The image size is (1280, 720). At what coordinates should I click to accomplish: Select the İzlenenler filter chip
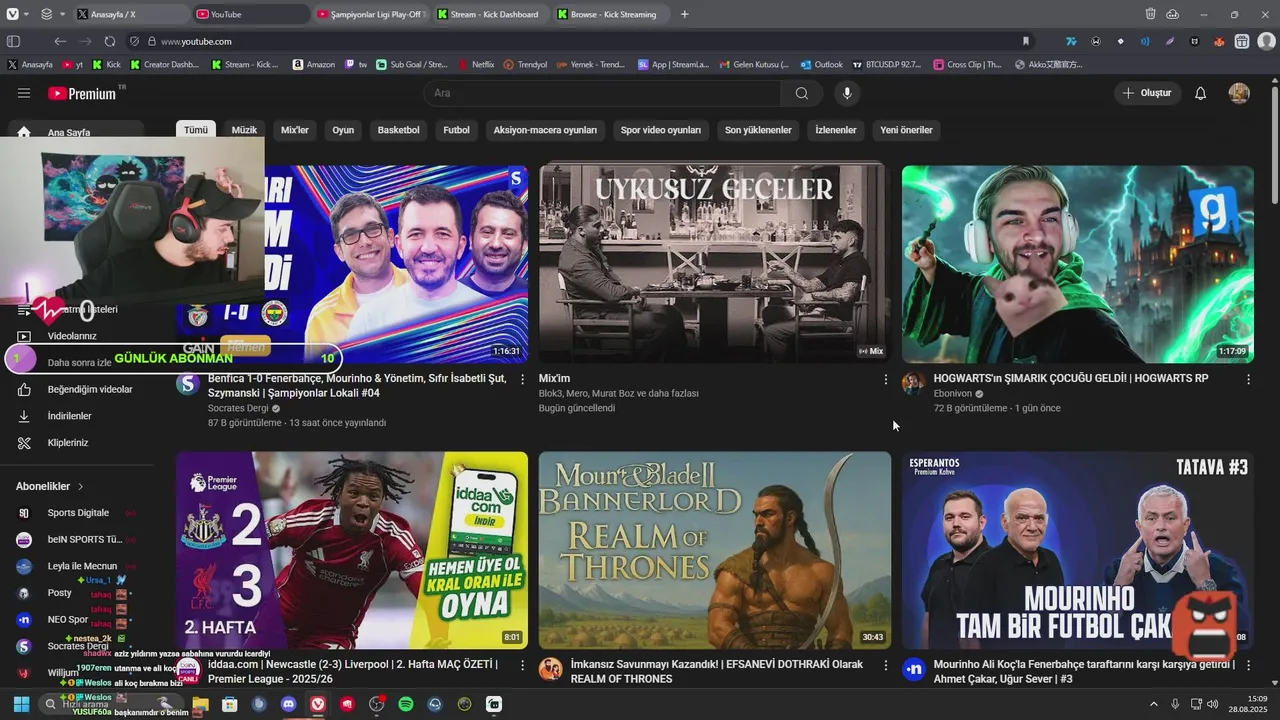(x=836, y=130)
